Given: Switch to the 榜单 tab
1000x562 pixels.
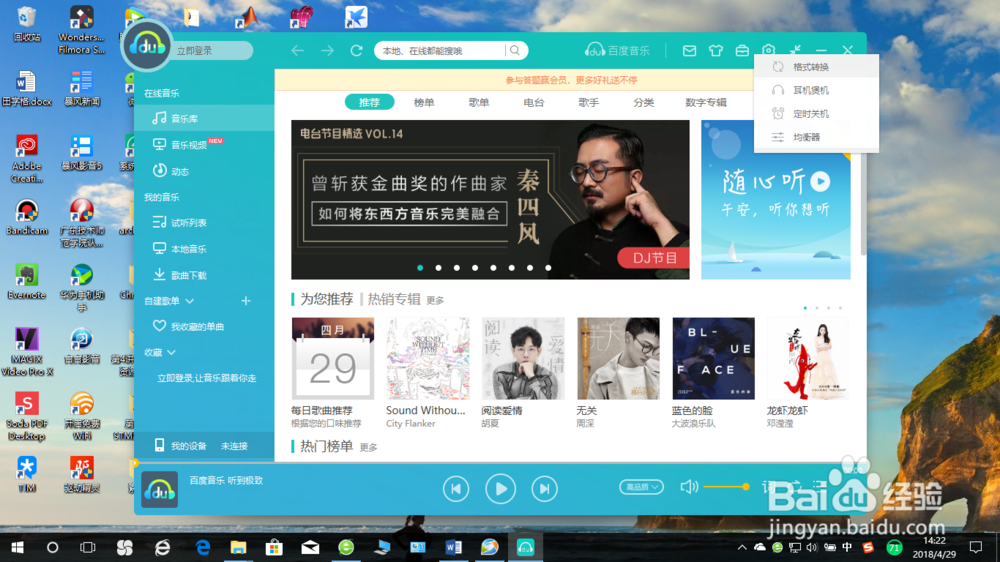Looking at the screenshot, I should coord(424,102).
